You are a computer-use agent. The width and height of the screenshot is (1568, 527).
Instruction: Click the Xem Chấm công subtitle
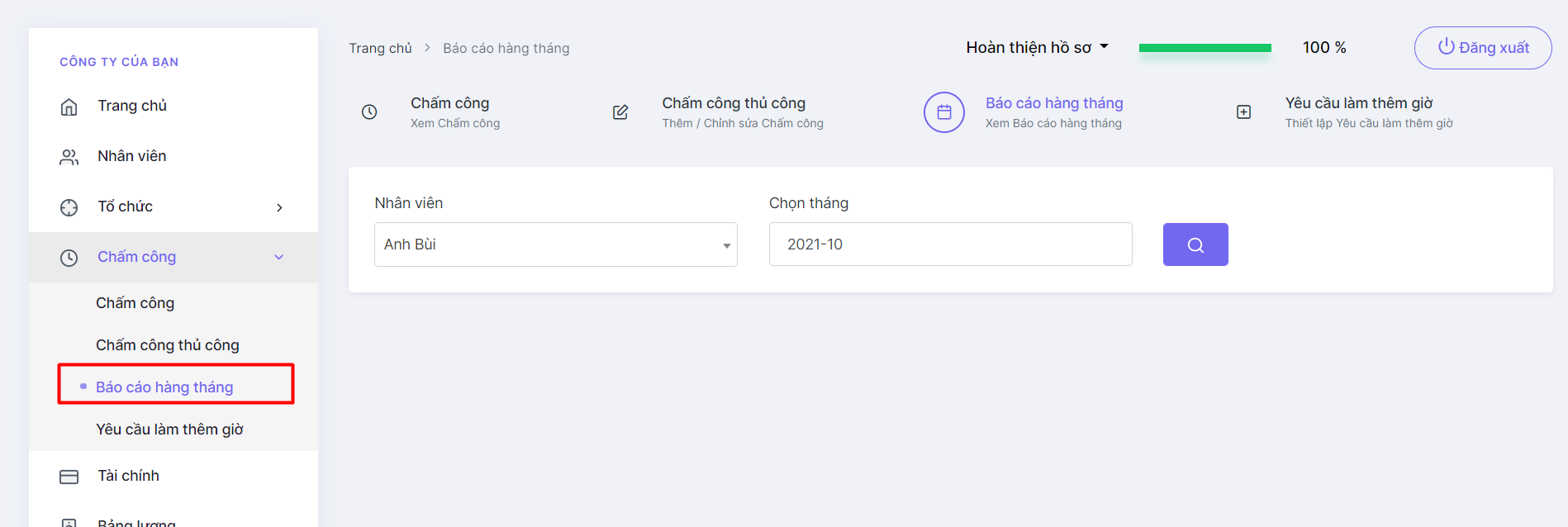pyautogui.click(x=455, y=123)
